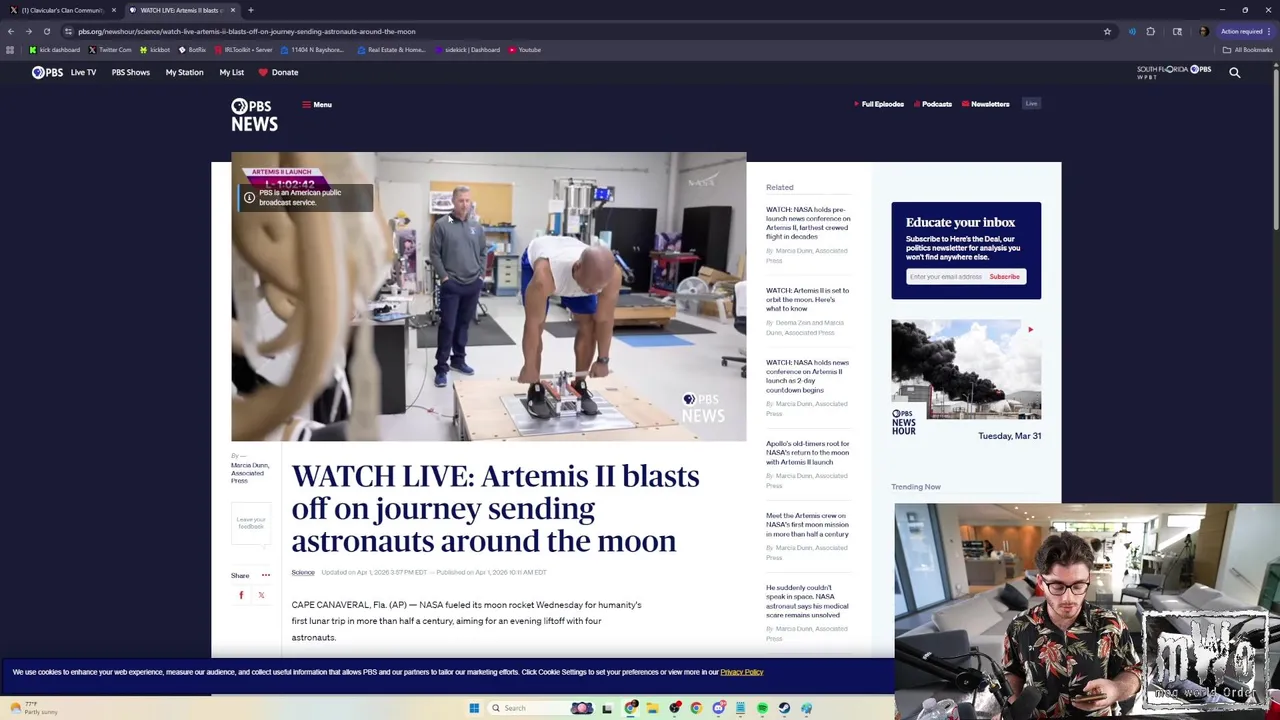Open the BotRix bookmark
1280x720 pixels.
click(192, 50)
